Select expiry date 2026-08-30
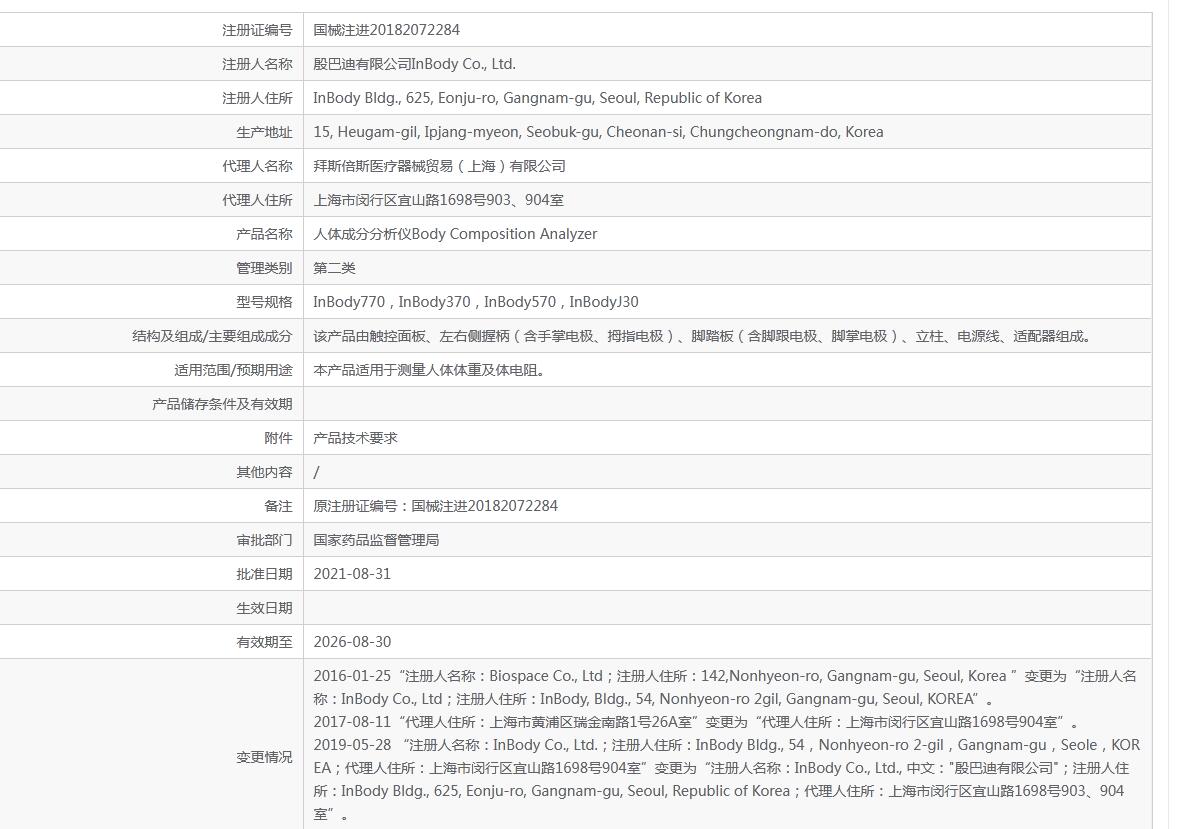This screenshot has width=1179, height=829. pos(352,642)
